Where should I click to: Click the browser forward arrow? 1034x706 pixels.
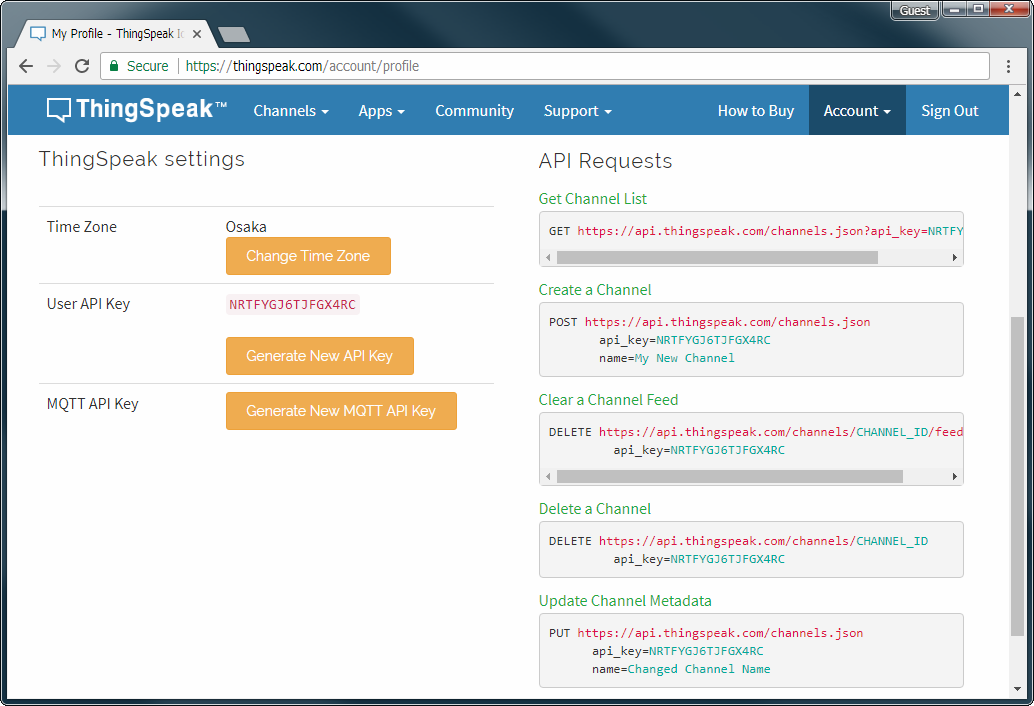[x=54, y=66]
